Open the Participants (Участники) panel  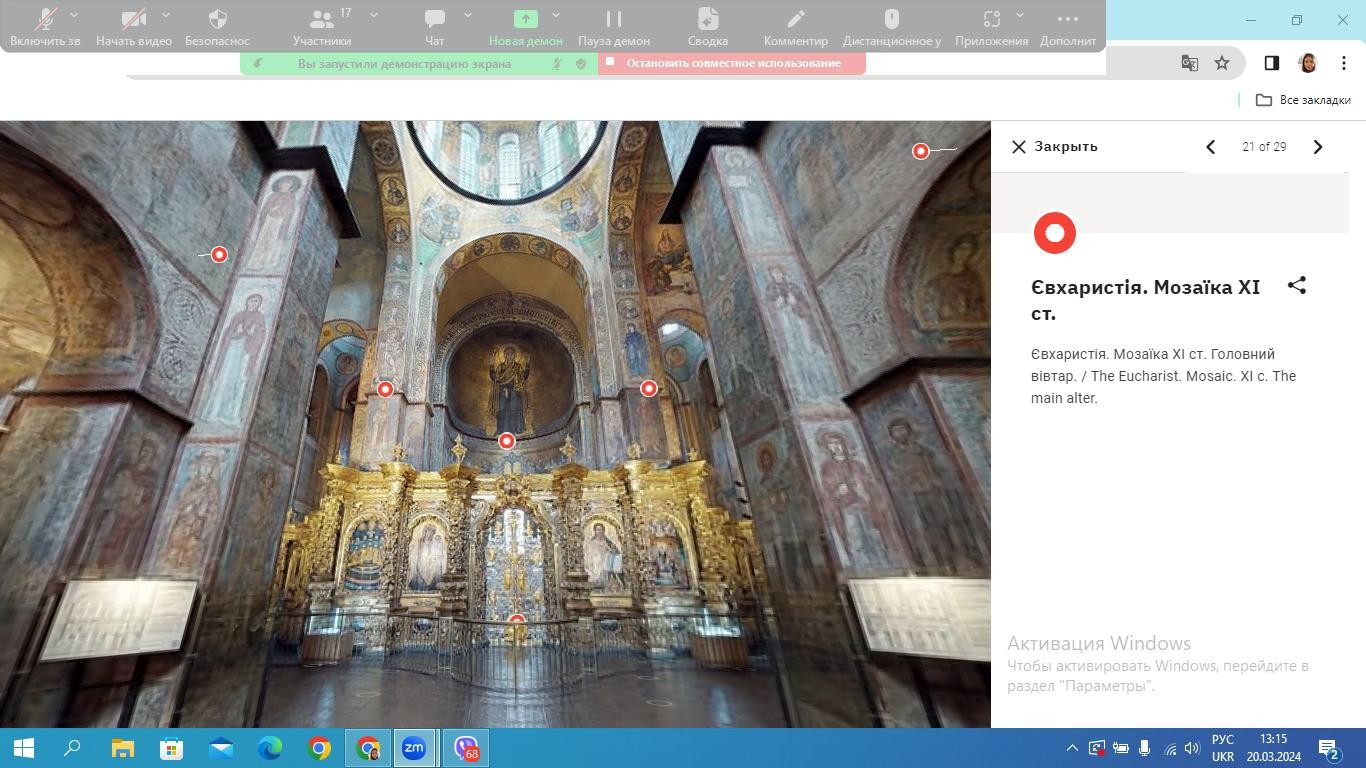[321, 26]
